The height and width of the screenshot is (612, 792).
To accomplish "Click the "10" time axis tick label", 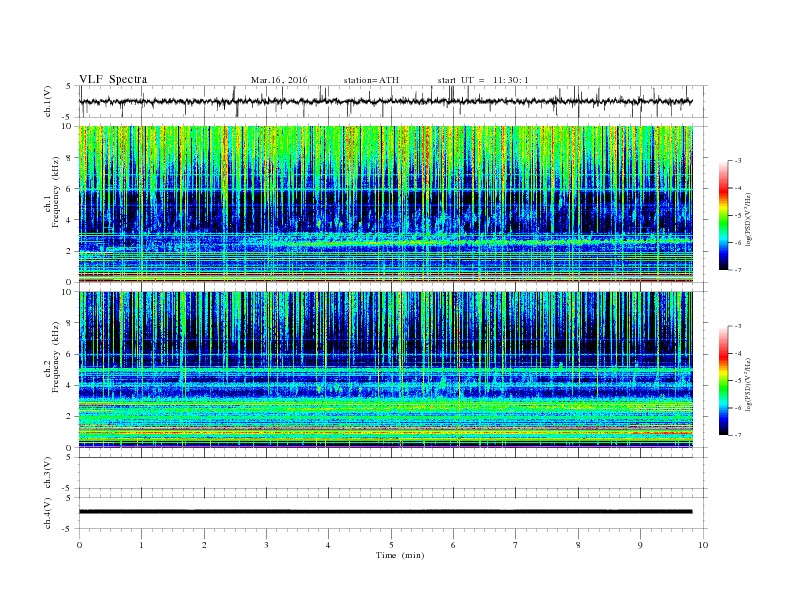I will [x=703, y=545].
